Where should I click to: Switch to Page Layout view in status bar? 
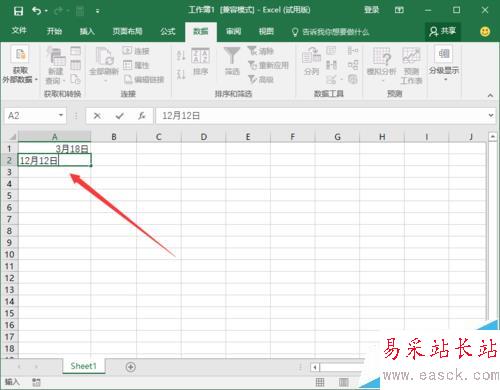[x=344, y=382]
